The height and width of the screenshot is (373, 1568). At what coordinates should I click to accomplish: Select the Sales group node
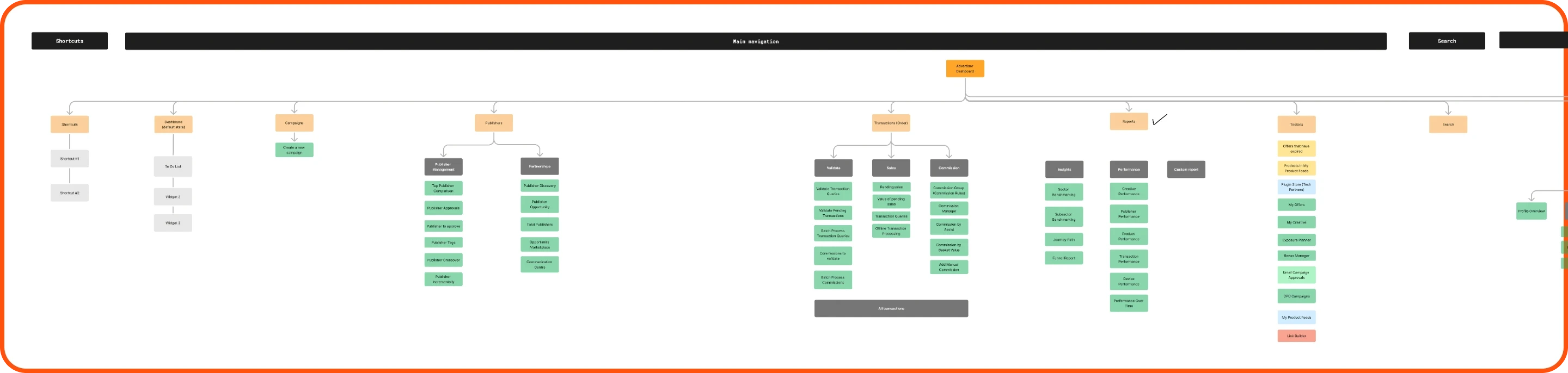(891, 168)
